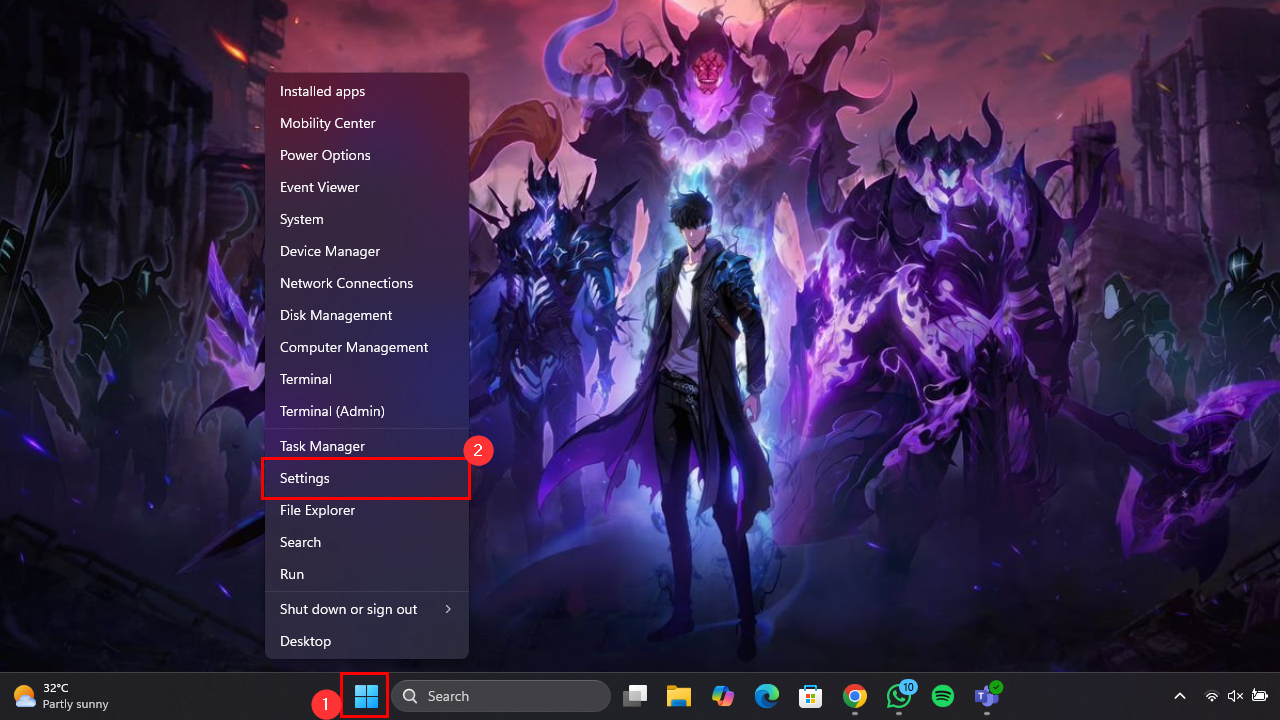This screenshot has height=720, width=1280.
Task: Show hidden icons with the tray chevron
Action: (x=1180, y=696)
